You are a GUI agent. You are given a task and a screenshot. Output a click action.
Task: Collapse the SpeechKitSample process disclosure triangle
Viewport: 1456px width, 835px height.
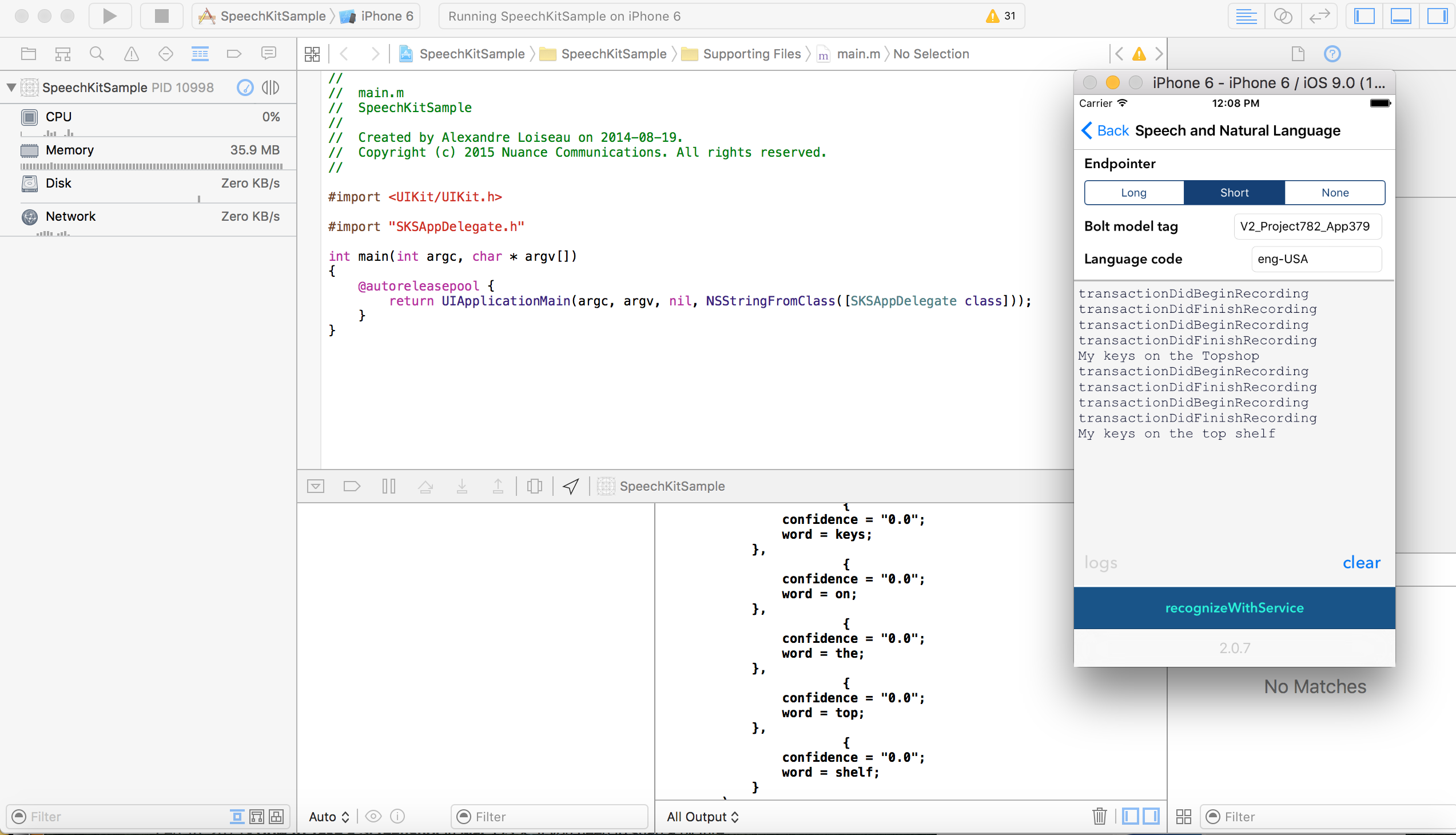(11, 87)
